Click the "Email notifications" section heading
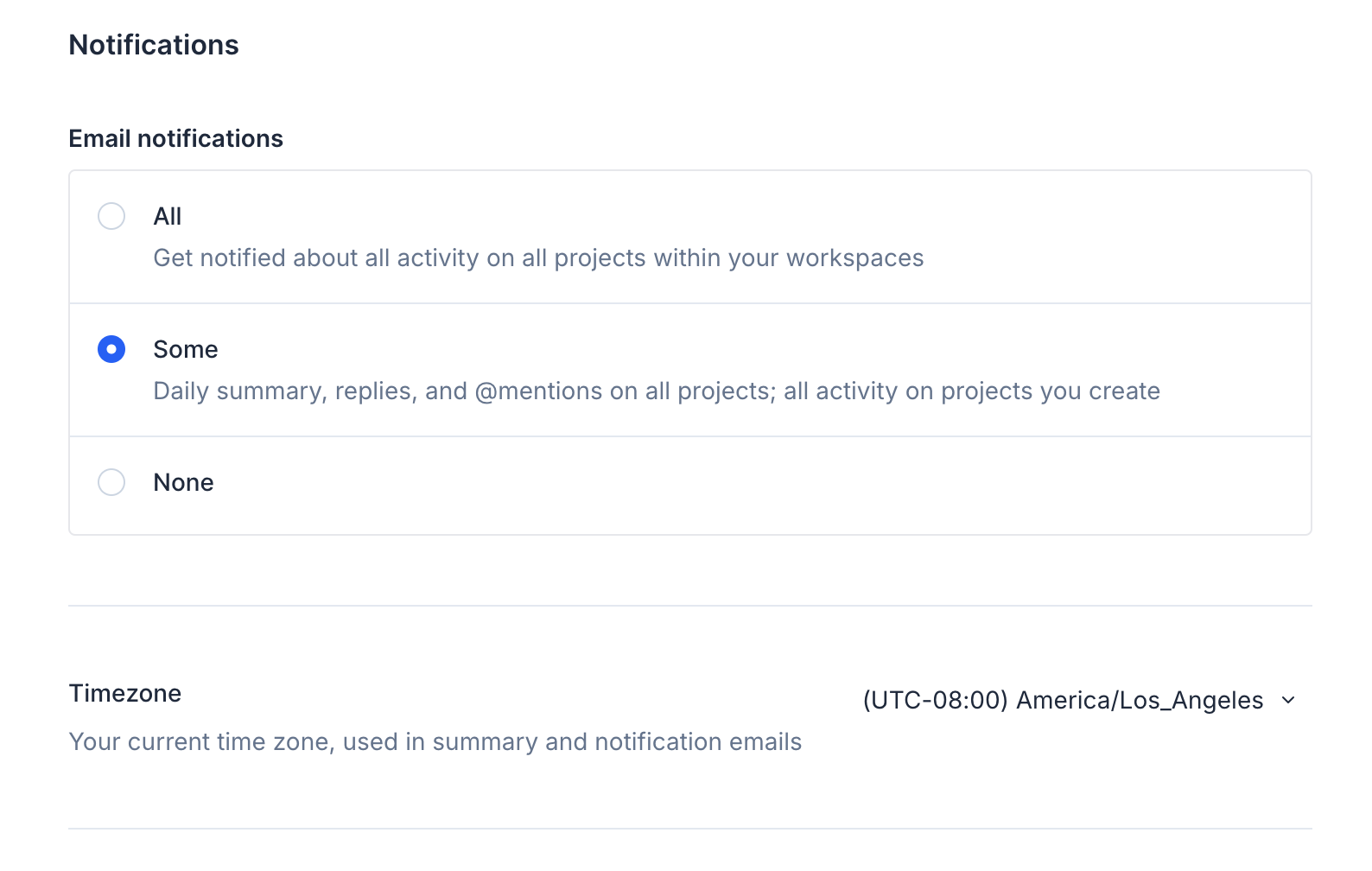 coord(175,138)
